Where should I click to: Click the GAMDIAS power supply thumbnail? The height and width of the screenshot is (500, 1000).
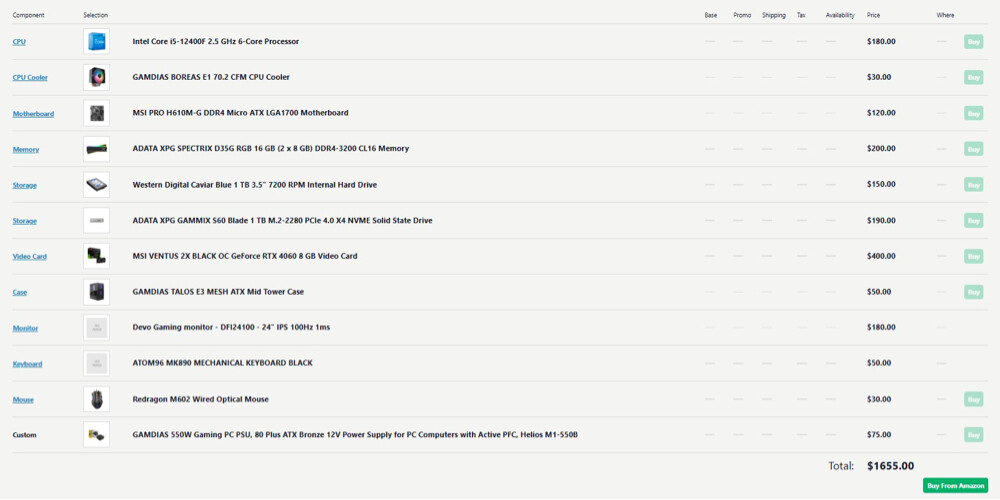click(96, 434)
